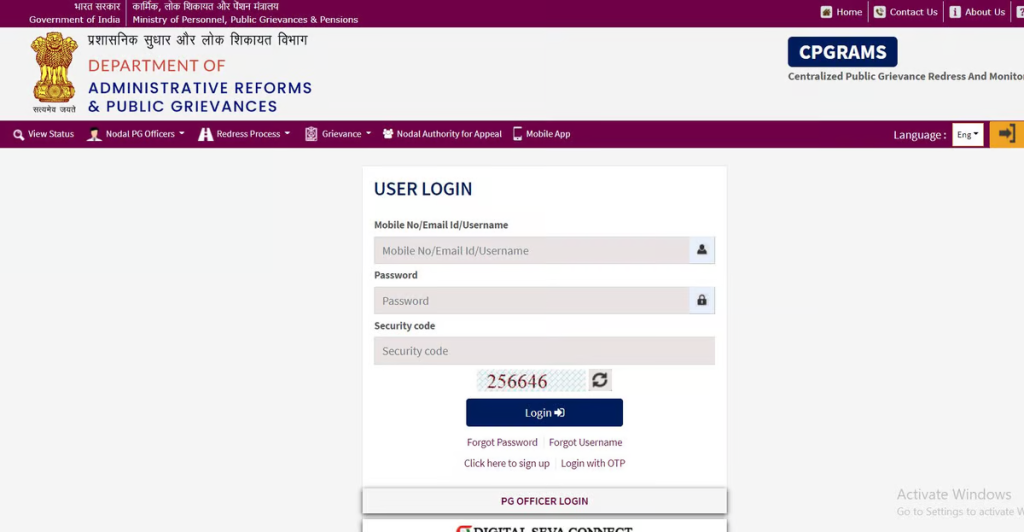
Task: Expand the Redress Process dropdown arrow
Action: click(287, 133)
